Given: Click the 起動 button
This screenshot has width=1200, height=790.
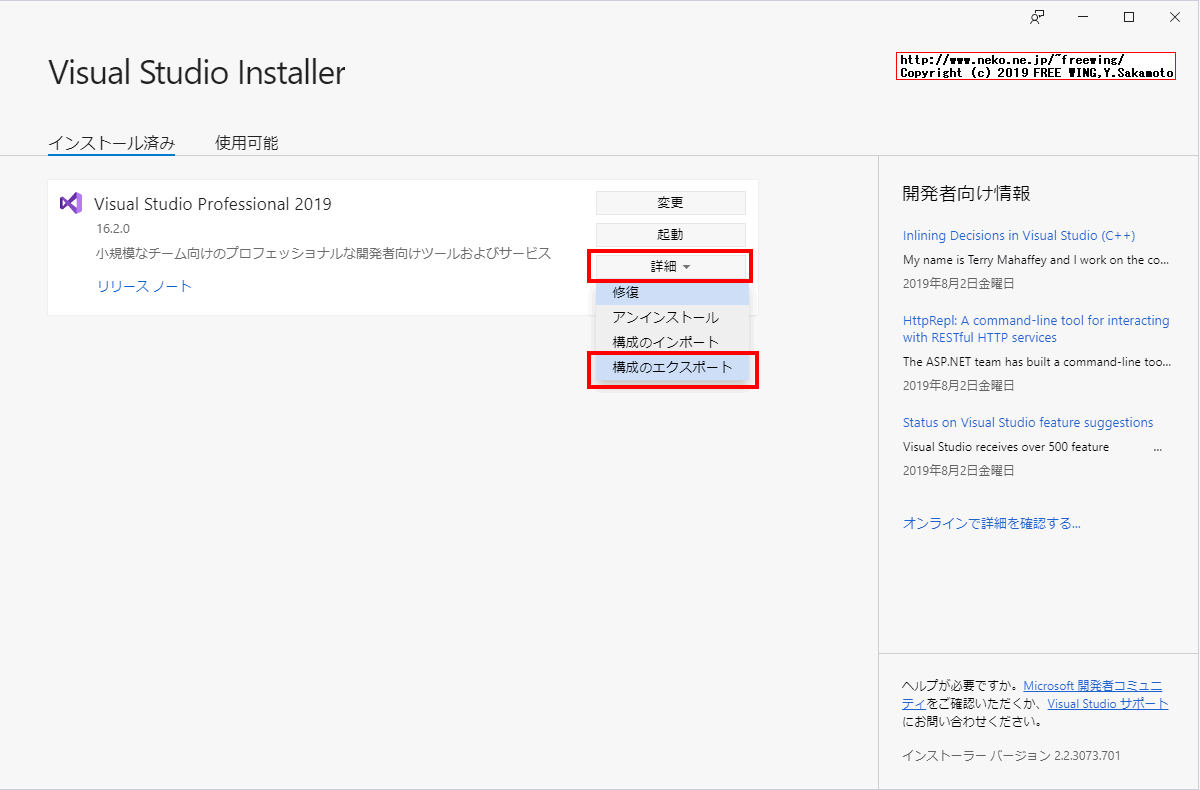Looking at the screenshot, I should point(670,233).
